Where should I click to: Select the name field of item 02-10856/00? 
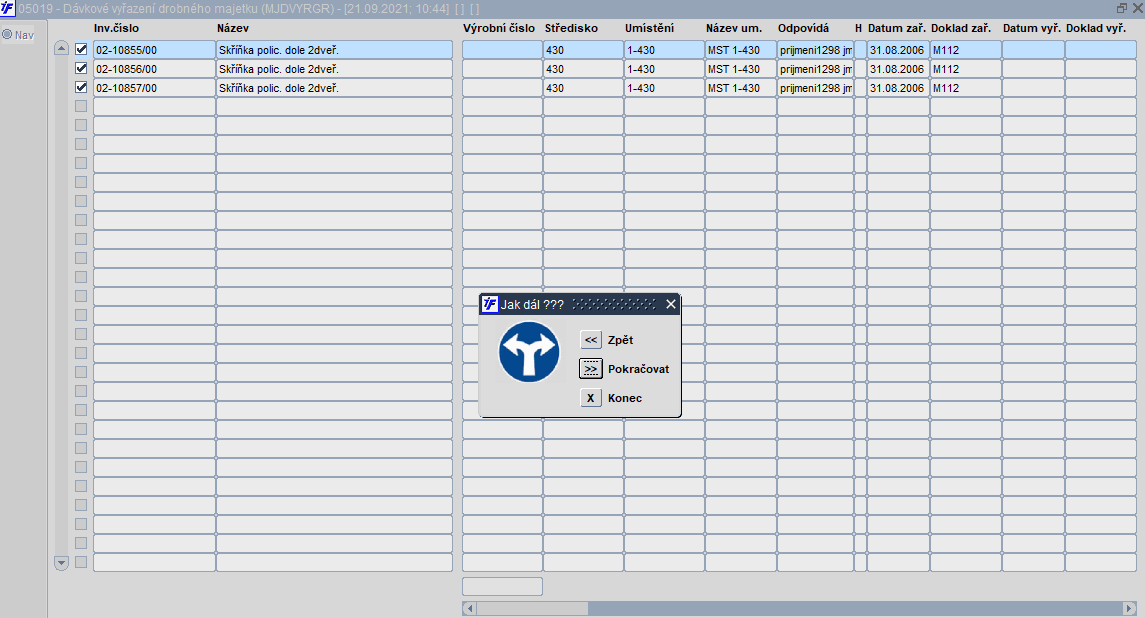coord(334,69)
